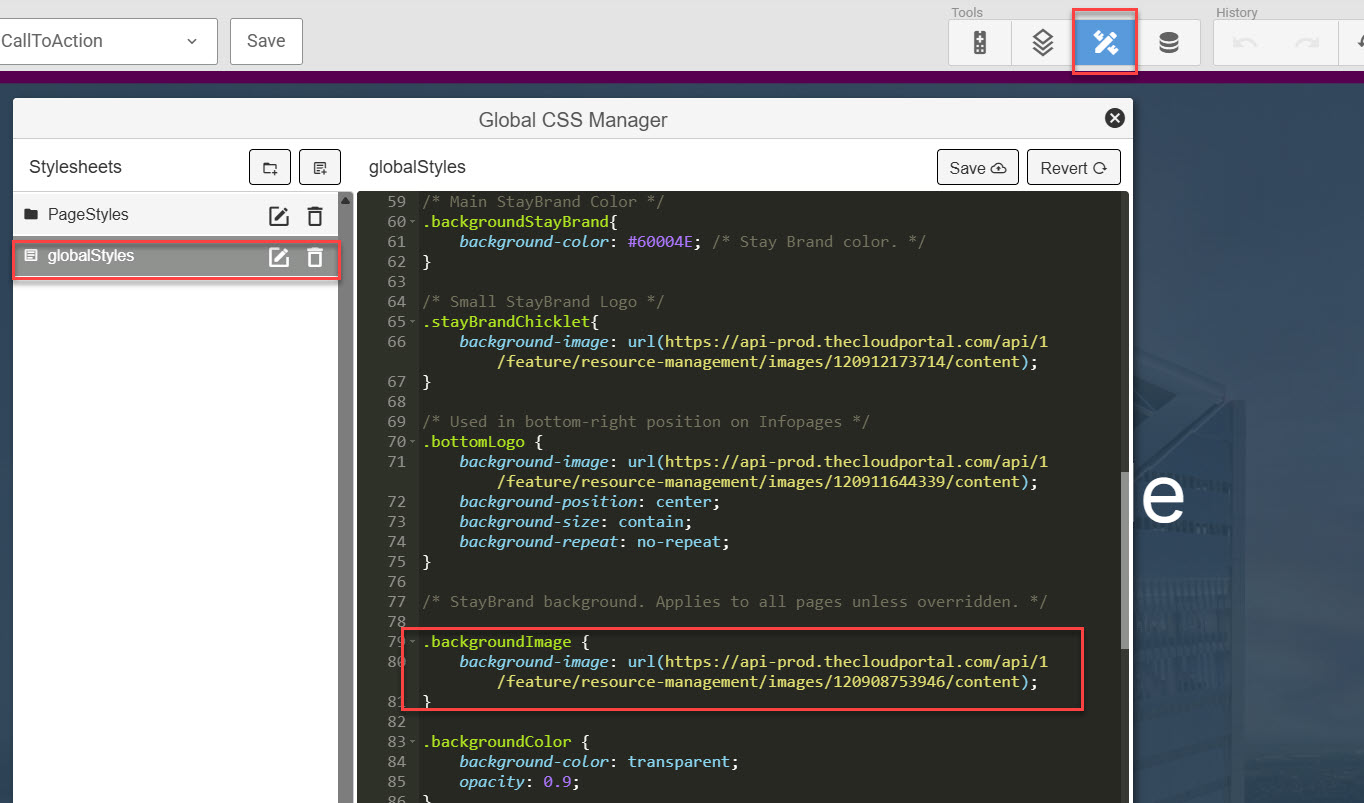Revert the globalStyles changes
The image size is (1364, 803).
[x=1073, y=168]
